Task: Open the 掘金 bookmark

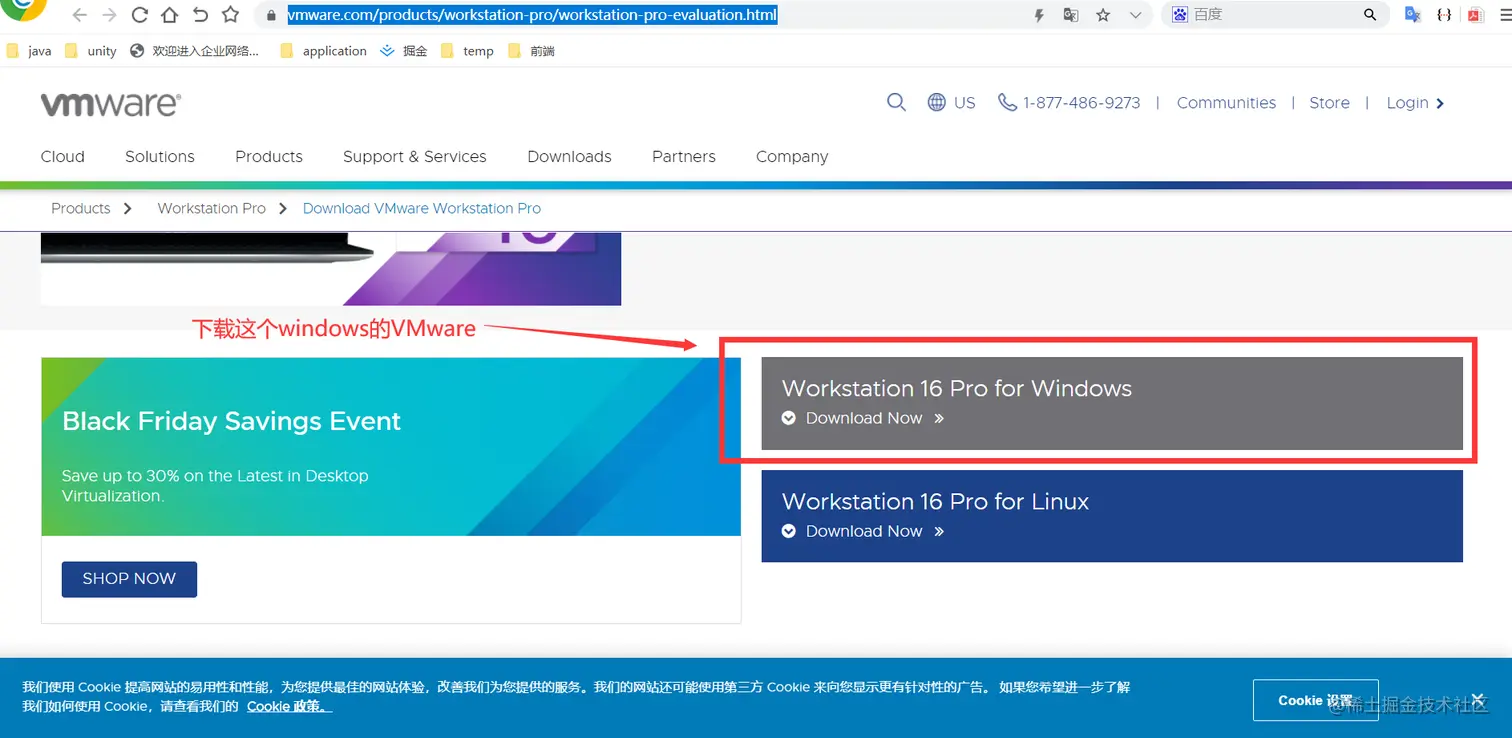Action: pyautogui.click(x=404, y=51)
